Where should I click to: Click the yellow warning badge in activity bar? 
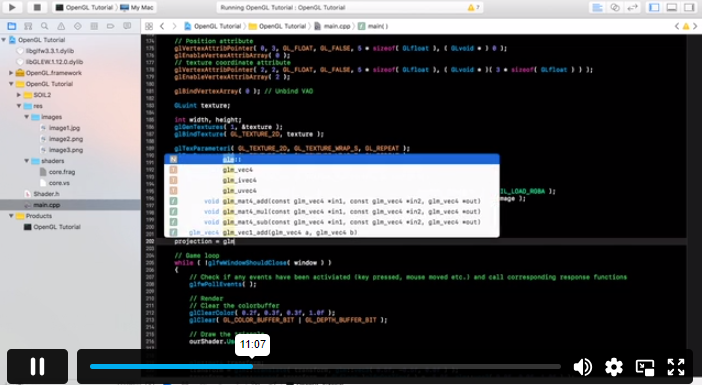(473, 8)
